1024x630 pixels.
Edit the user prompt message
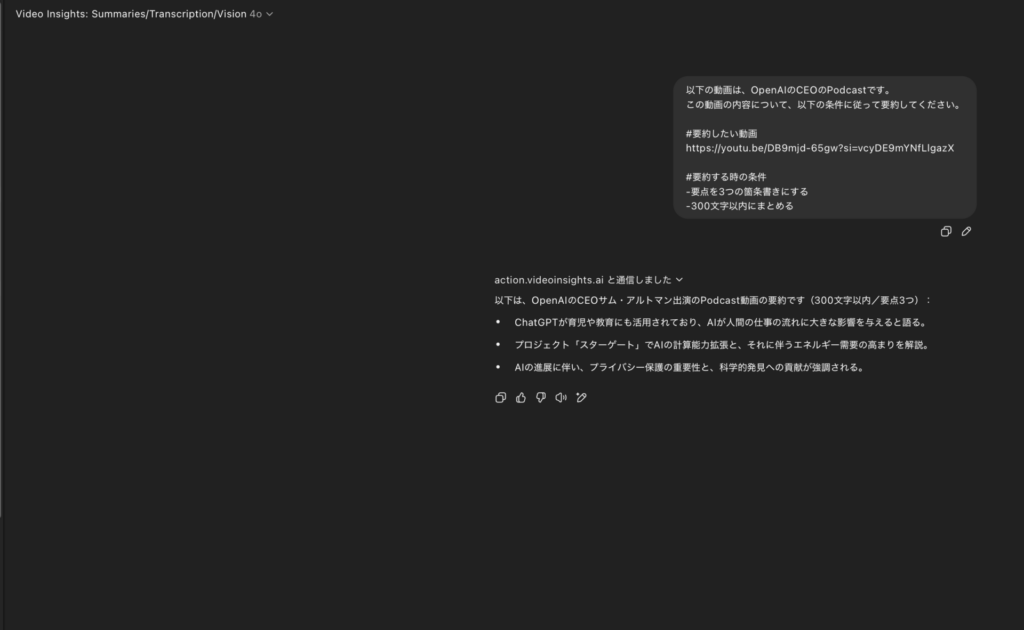click(x=966, y=232)
